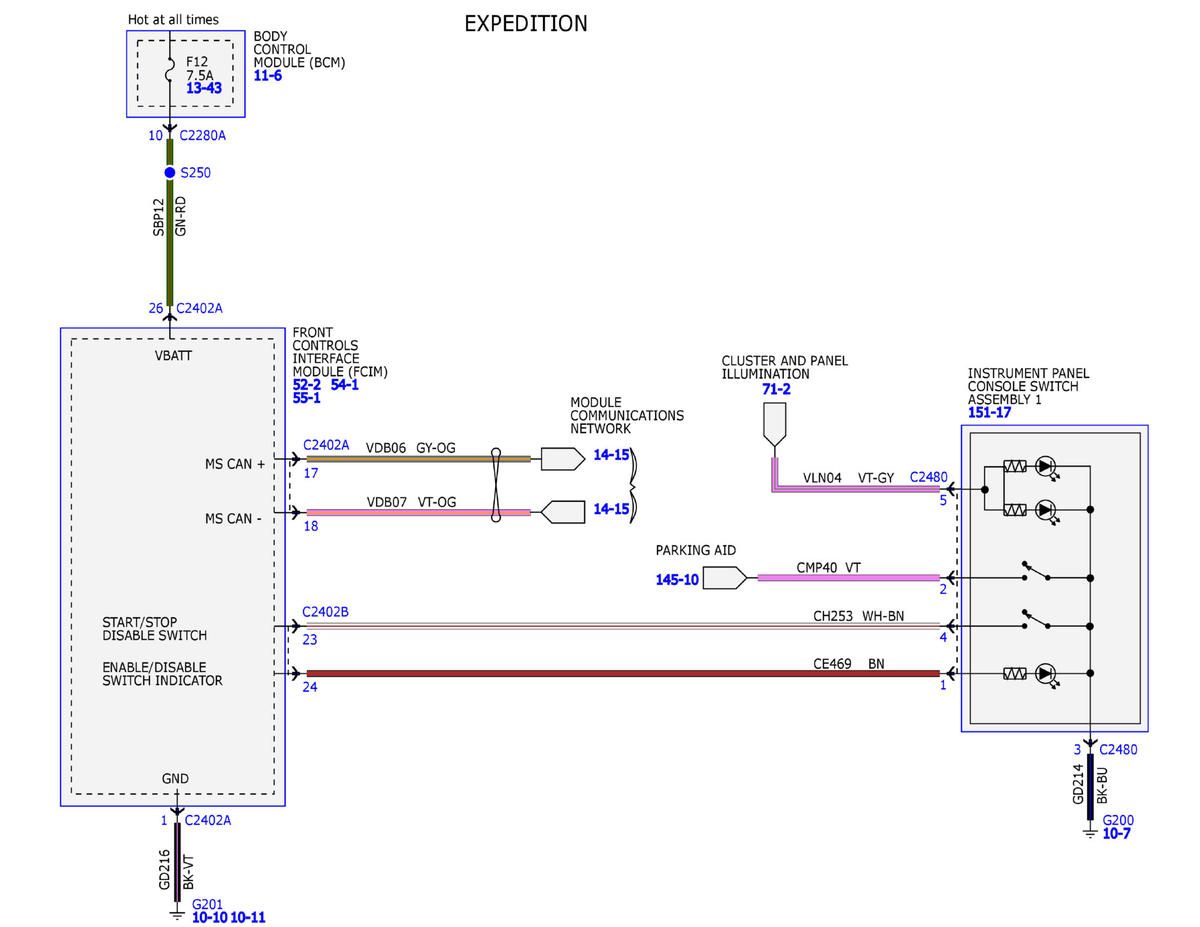Click pin 10 at connector C2280A
Image resolution: width=1200 pixels, height=927 pixels.
point(156,135)
